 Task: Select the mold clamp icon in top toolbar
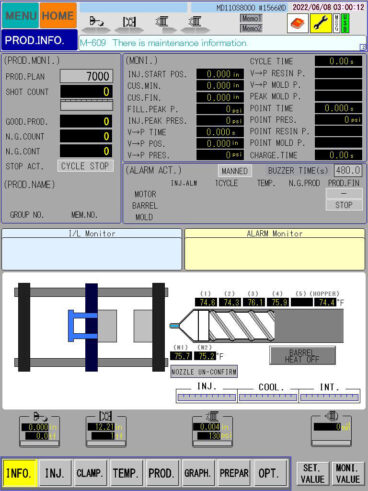(129, 23)
